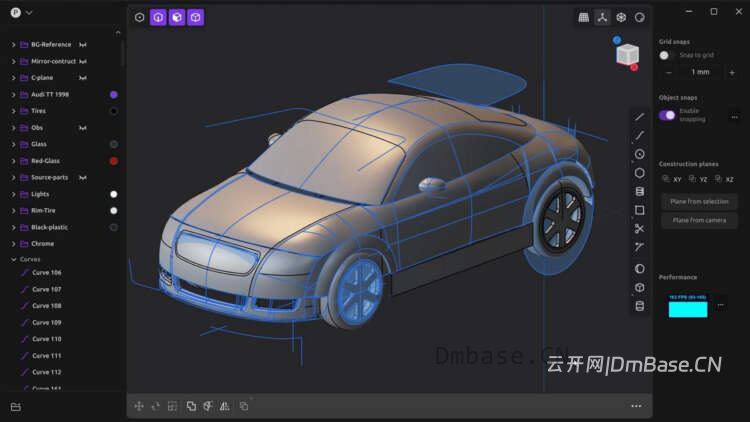Viewport: 750px width, 422px height.
Task: Activate the Scale tool in bottom toolbar
Action: click(x=172, y=406)
